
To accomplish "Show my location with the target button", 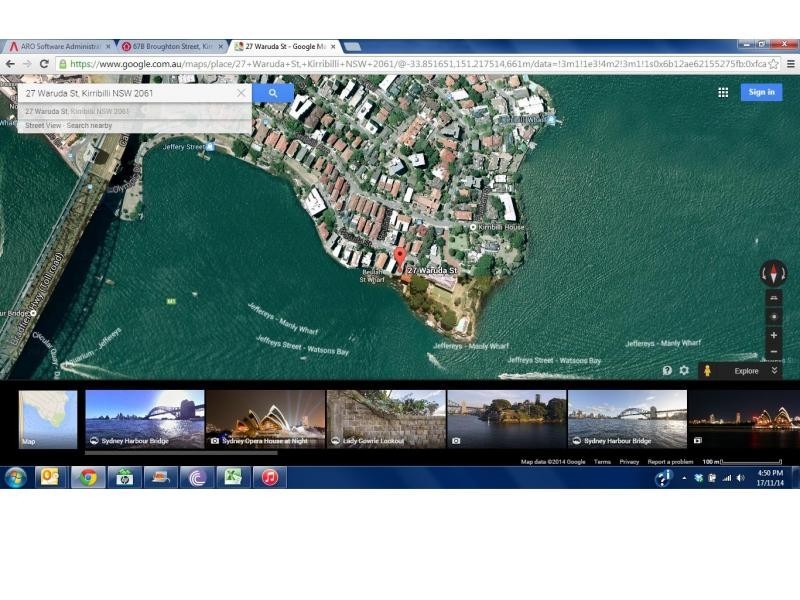I will [774, 317].
